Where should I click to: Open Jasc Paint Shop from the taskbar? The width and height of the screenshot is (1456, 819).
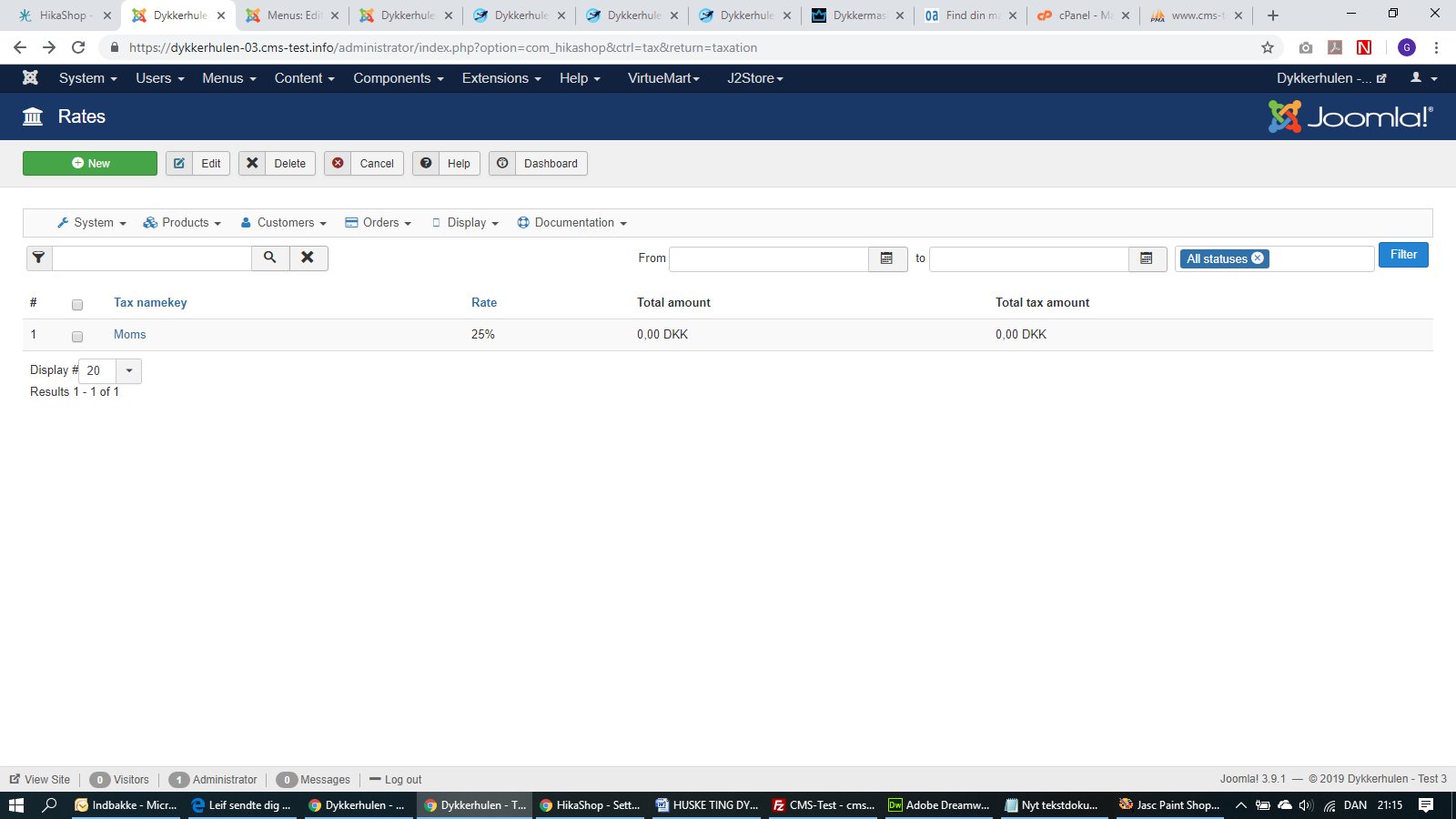pyautogui.click(x=1169, y=805)
